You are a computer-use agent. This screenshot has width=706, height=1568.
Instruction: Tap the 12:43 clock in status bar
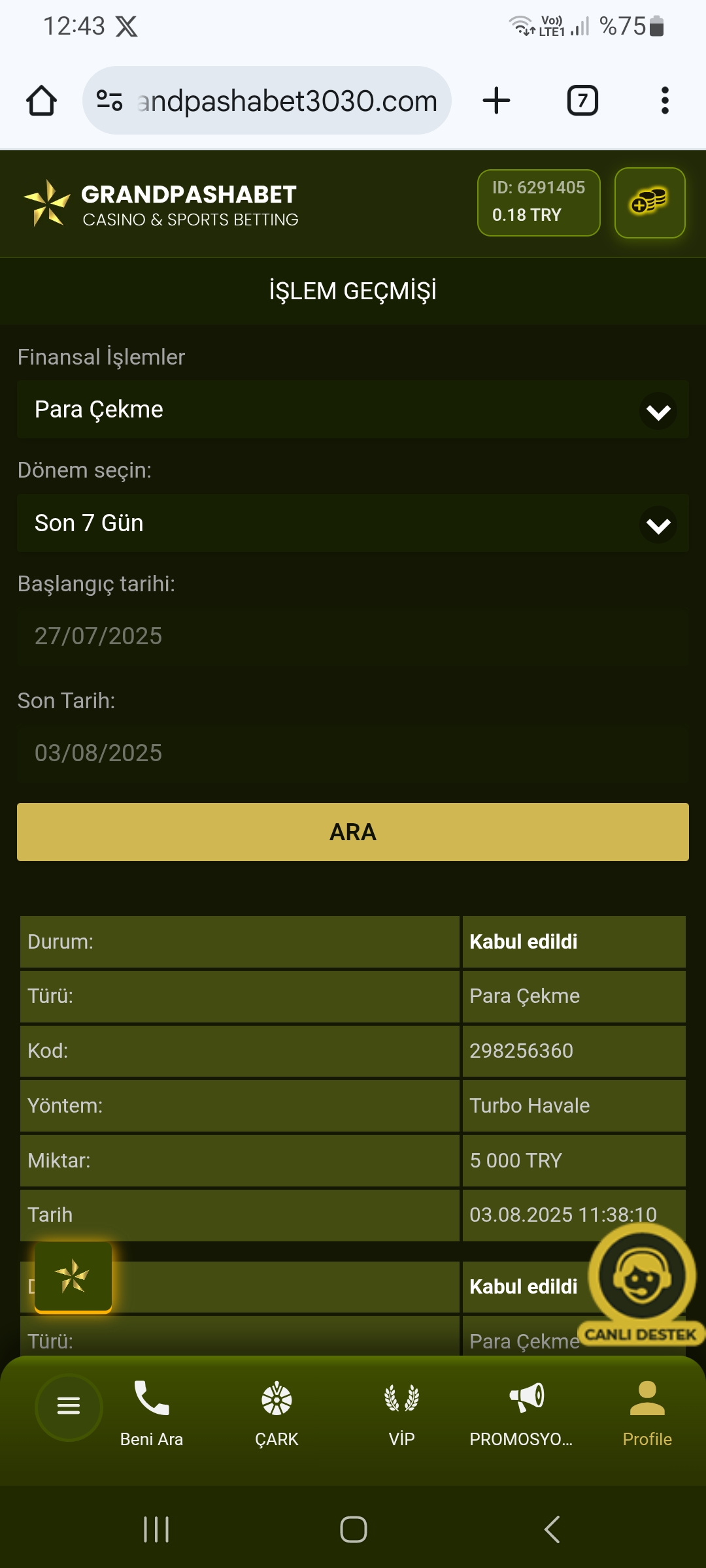[x=74, y=26]
